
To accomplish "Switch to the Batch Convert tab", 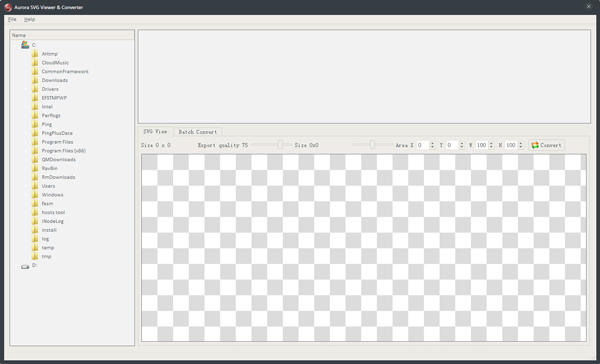I will pos(198,132).
